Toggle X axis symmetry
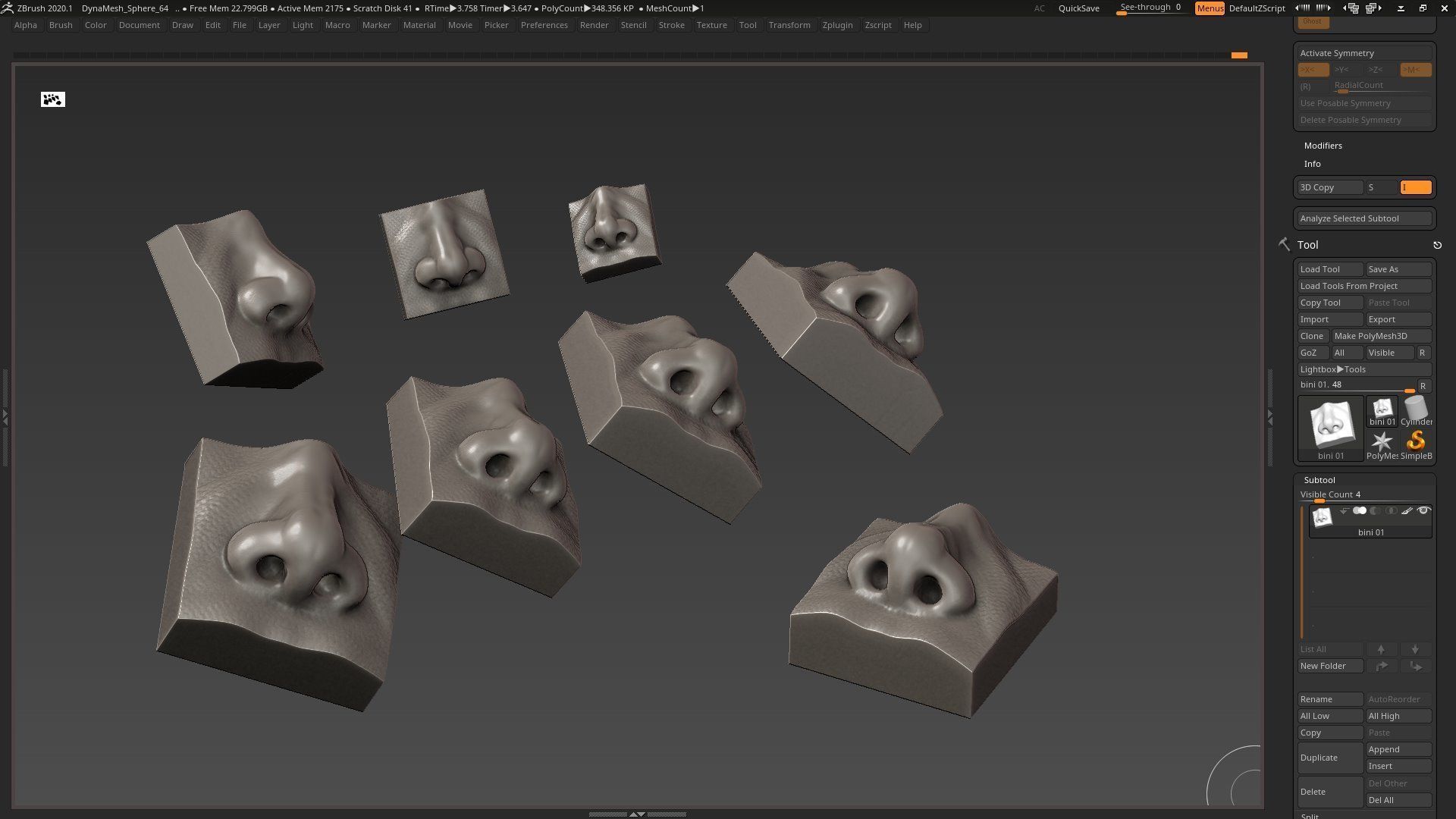Viewport: 1456px width, 819px height. pyautogui.click(x=1313, y=70)
